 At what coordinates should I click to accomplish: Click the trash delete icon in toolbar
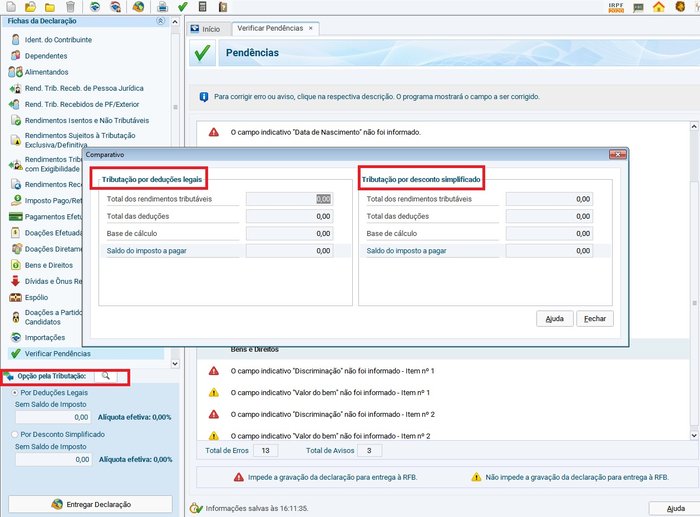coord(69,7)
